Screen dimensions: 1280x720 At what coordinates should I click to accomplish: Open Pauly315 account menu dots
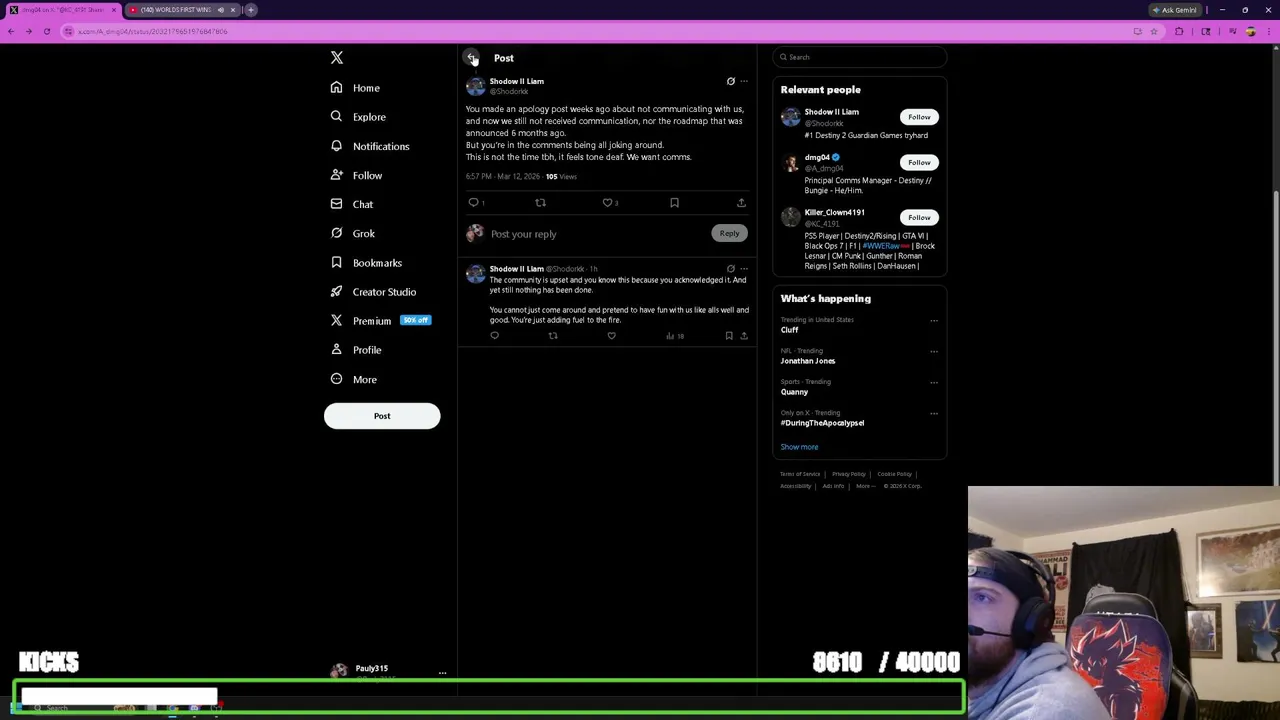coord(442,673)
